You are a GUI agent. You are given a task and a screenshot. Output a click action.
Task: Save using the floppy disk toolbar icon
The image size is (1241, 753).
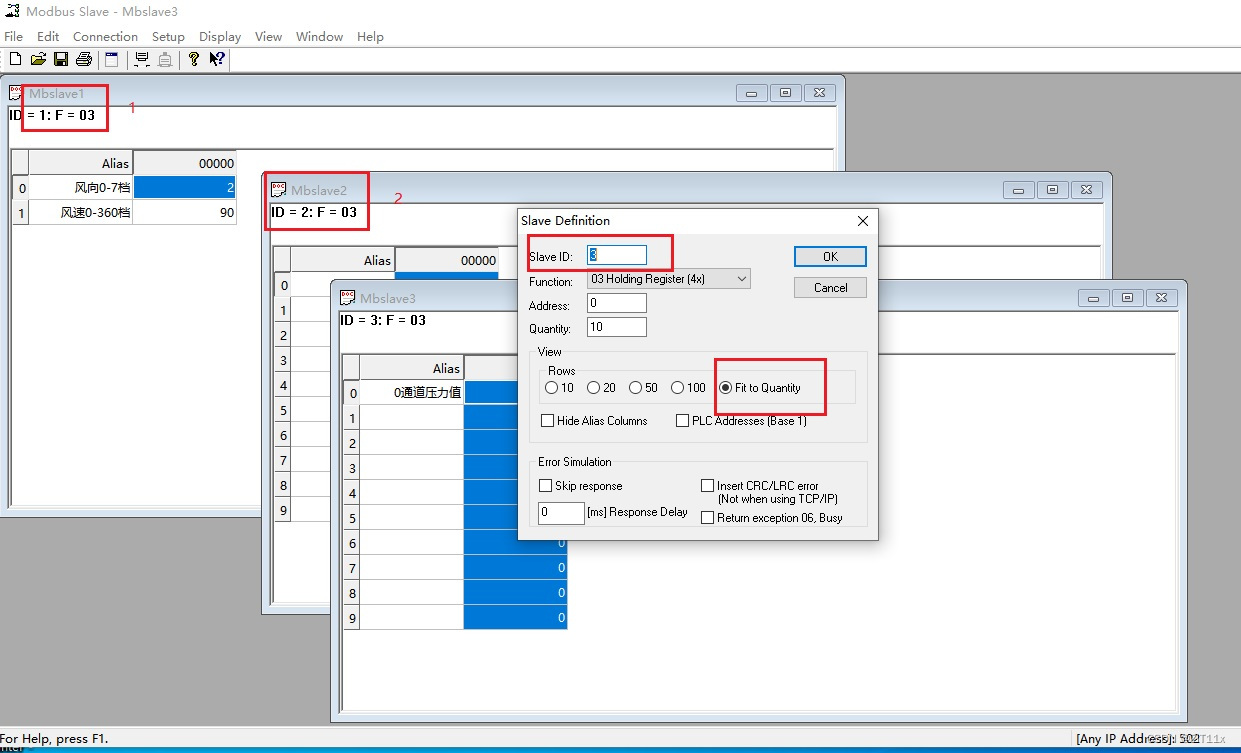60,60
